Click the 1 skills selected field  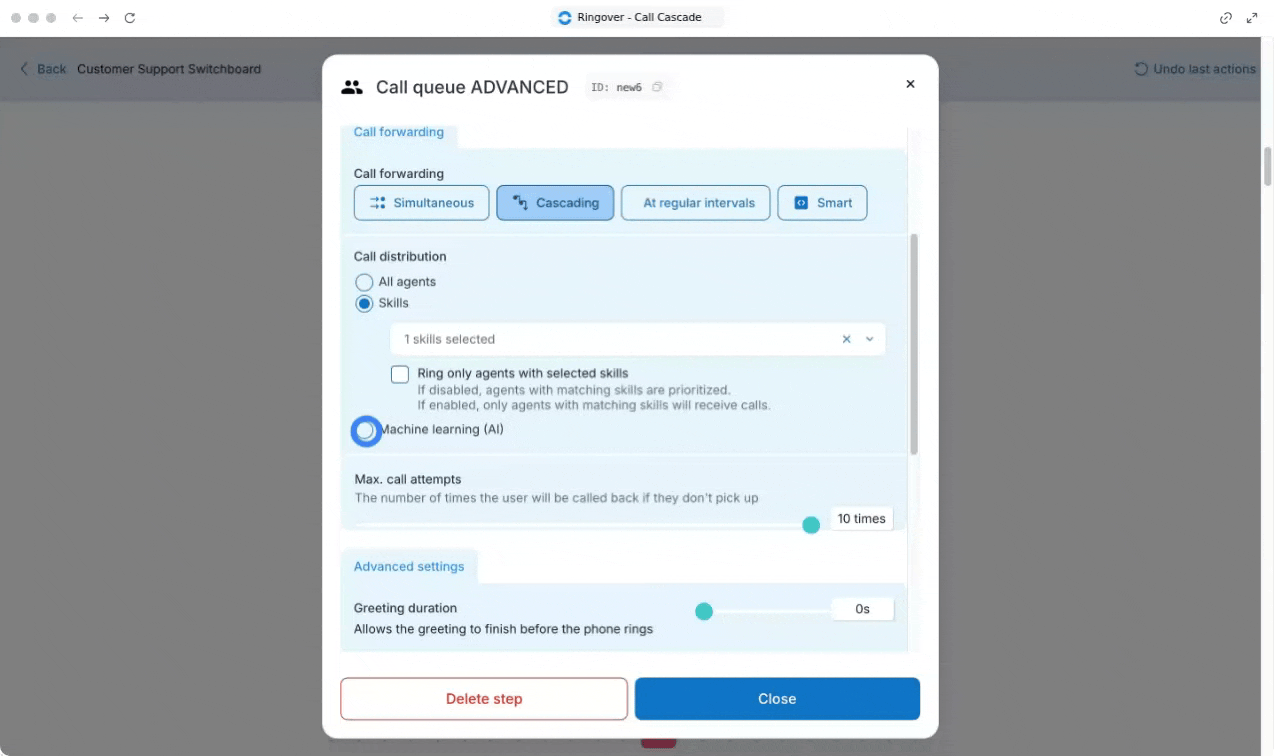[x=637, y=339]
